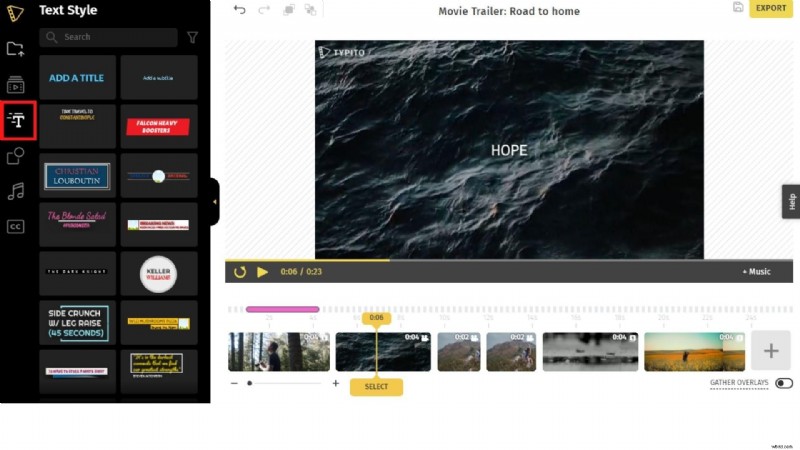Image resolution: width=800 pixels, height=450 pixels.
Task: Choose the Keller Williams circle style
Action: click(159, 273)
